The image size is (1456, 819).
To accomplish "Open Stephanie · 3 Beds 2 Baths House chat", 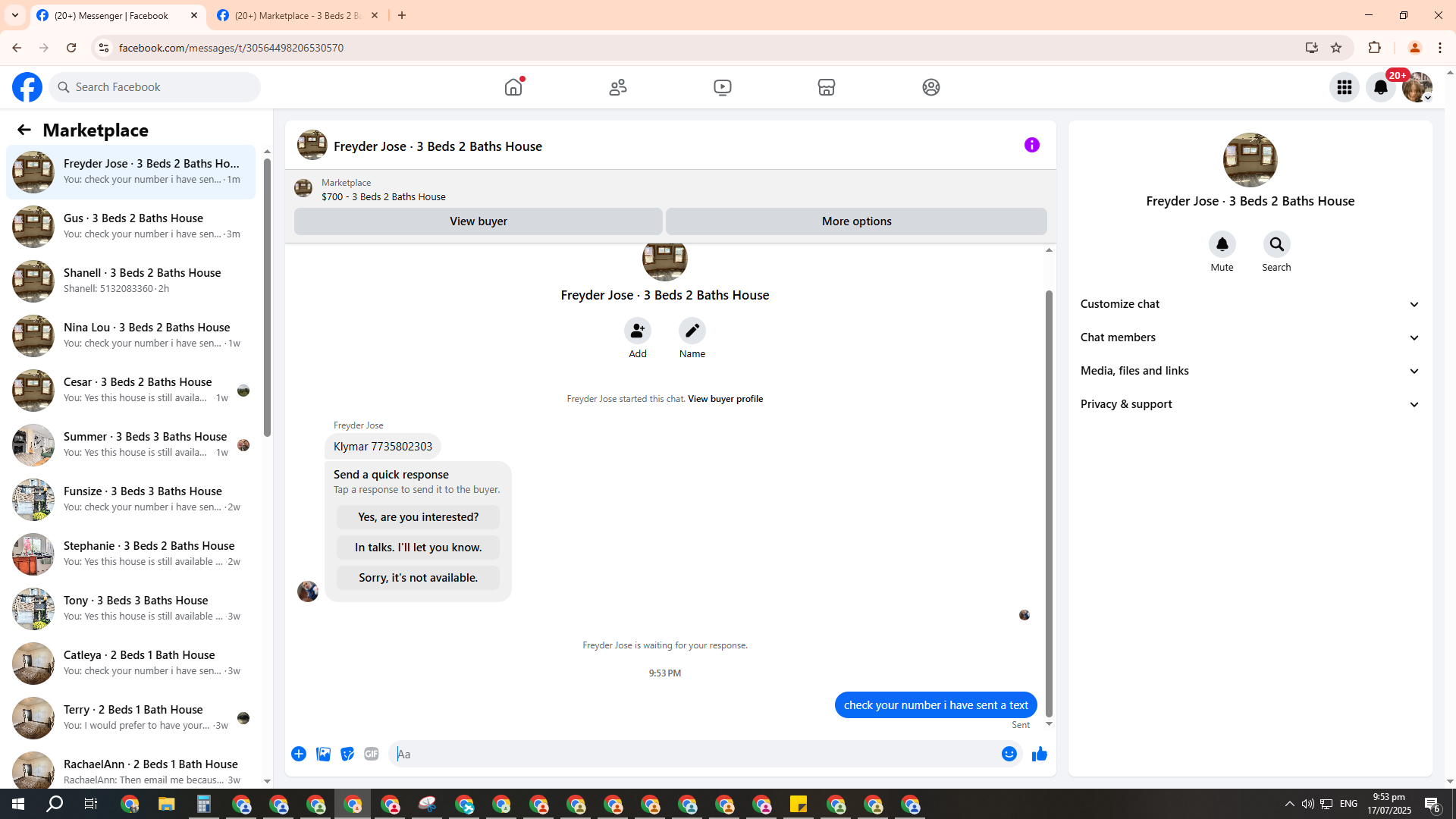I will click(130, 554).
